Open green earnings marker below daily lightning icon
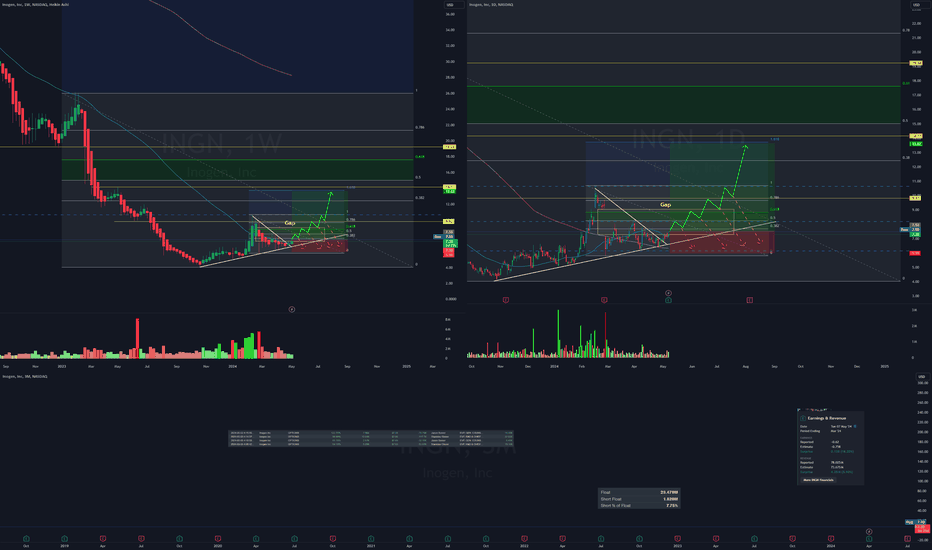Image resolution: width=932 pixels, height=550 pixels. point(668,300)
